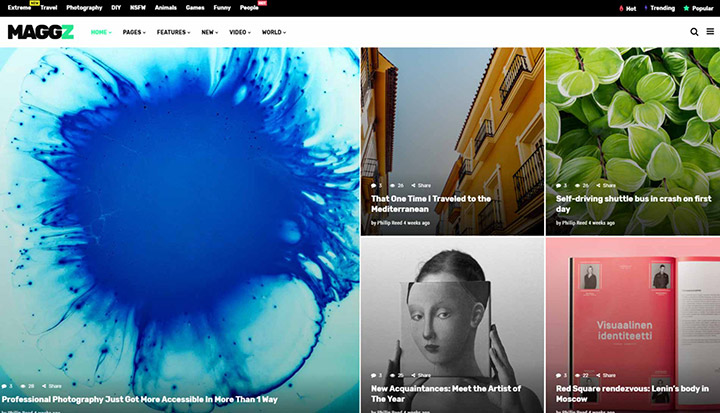Image resolution: width=720 pixels, height=413 pixels.
Task: Expand the New dropdown menu
Action: (210, 32)
